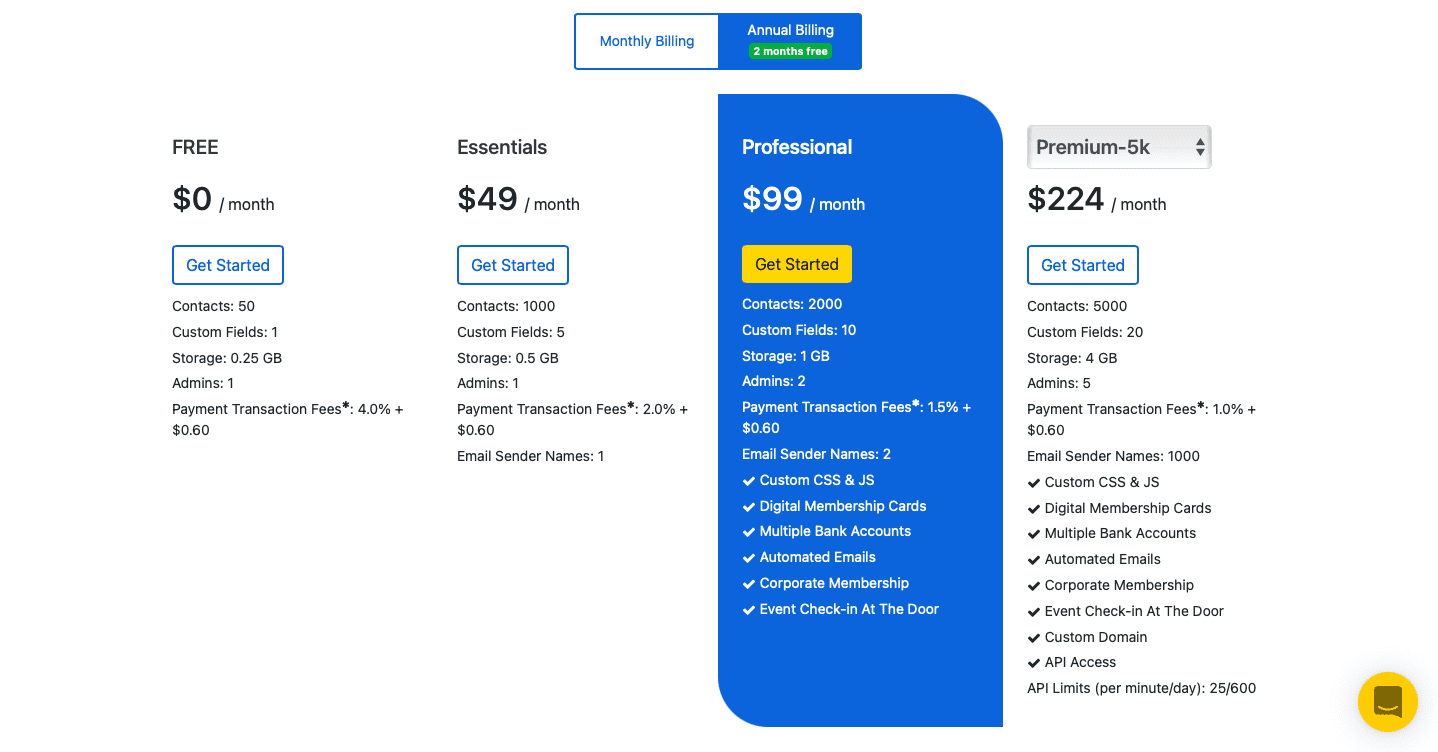Click the checkmark next to Automated Emails in Professional
1438x752 pixels.
(748, 557)
